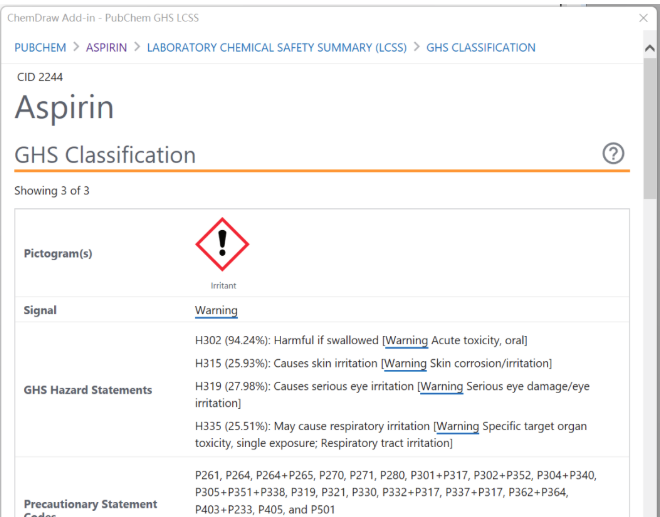This screenshot has height=517, width=660.
Task: Click the Warning link in Signal row
Action: pos(216,310)
